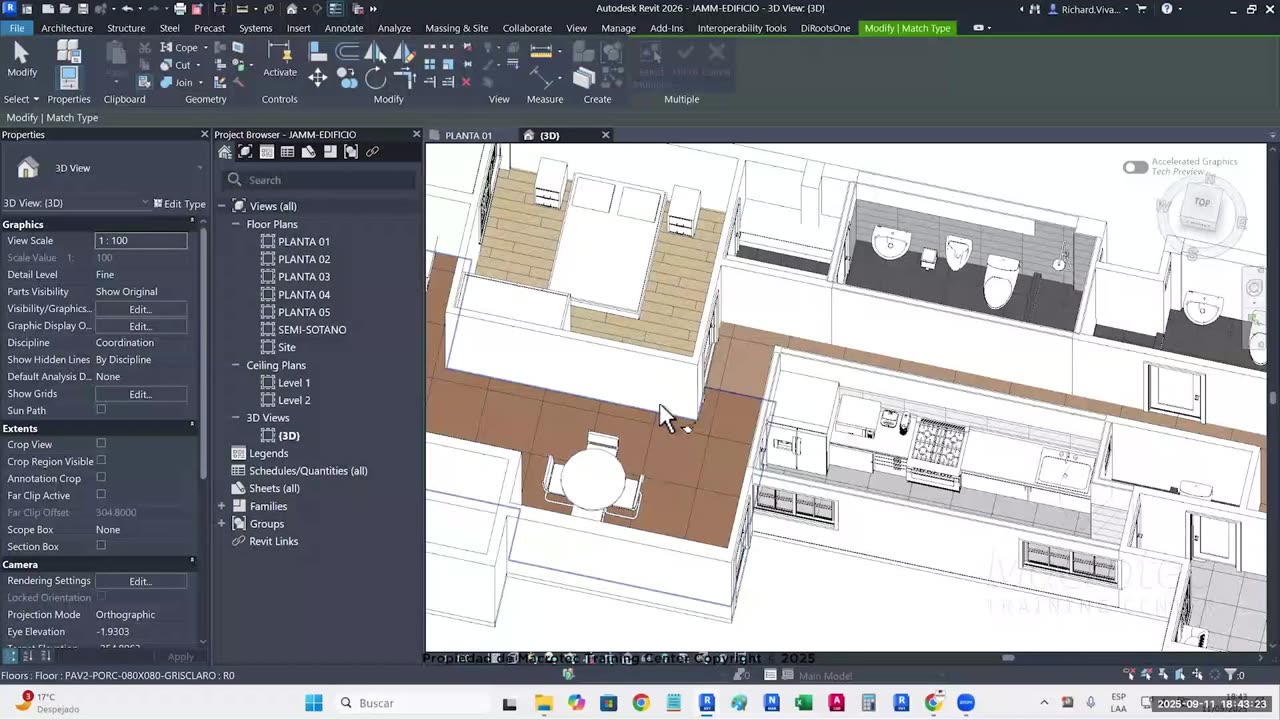The image size is (1280, 720).
Task: Expand the Families node
Action: pyautogui.click(x=222, y=506)
